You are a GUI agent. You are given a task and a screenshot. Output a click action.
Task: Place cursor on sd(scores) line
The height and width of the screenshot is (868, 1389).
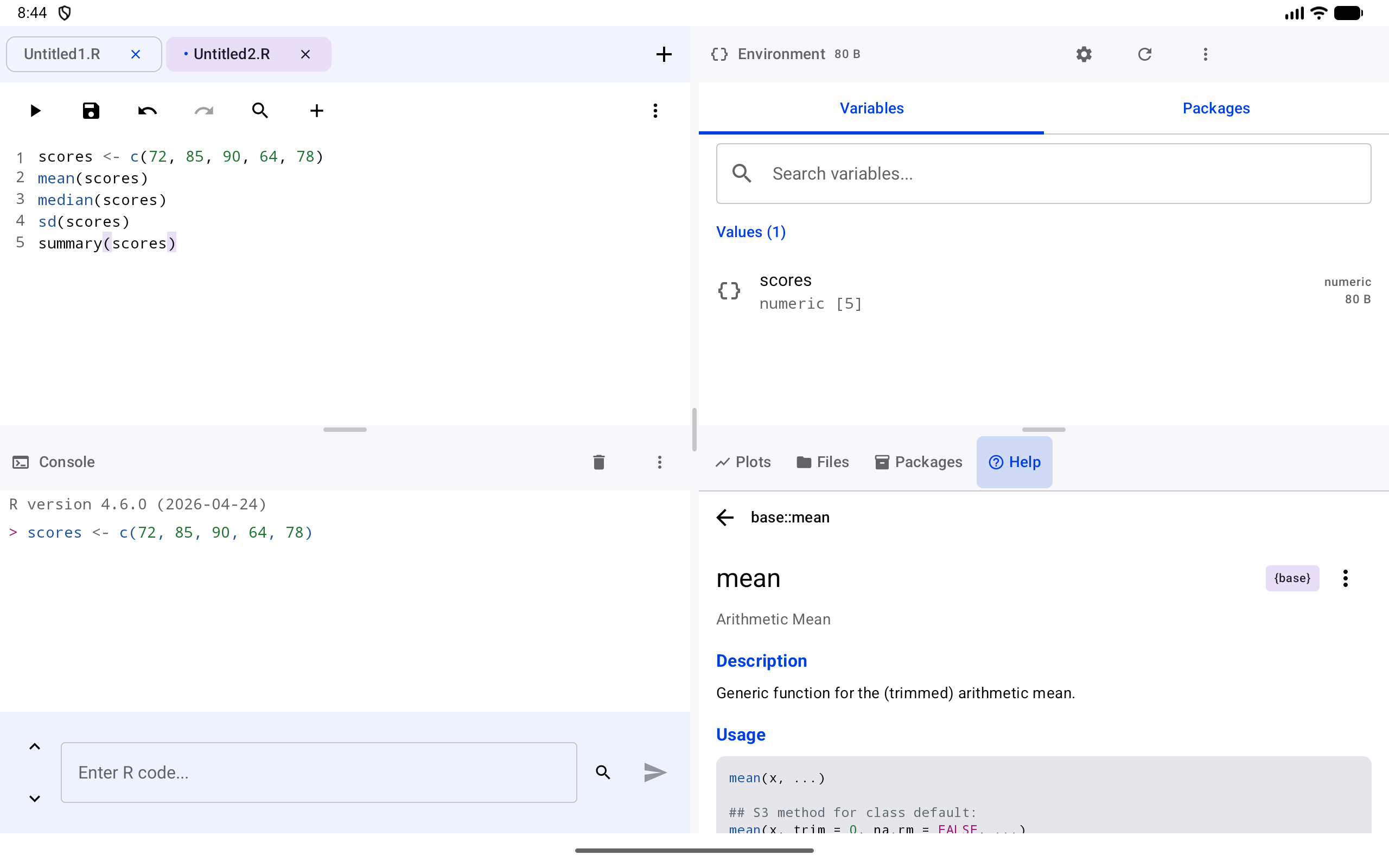click(x=84, y=222)
